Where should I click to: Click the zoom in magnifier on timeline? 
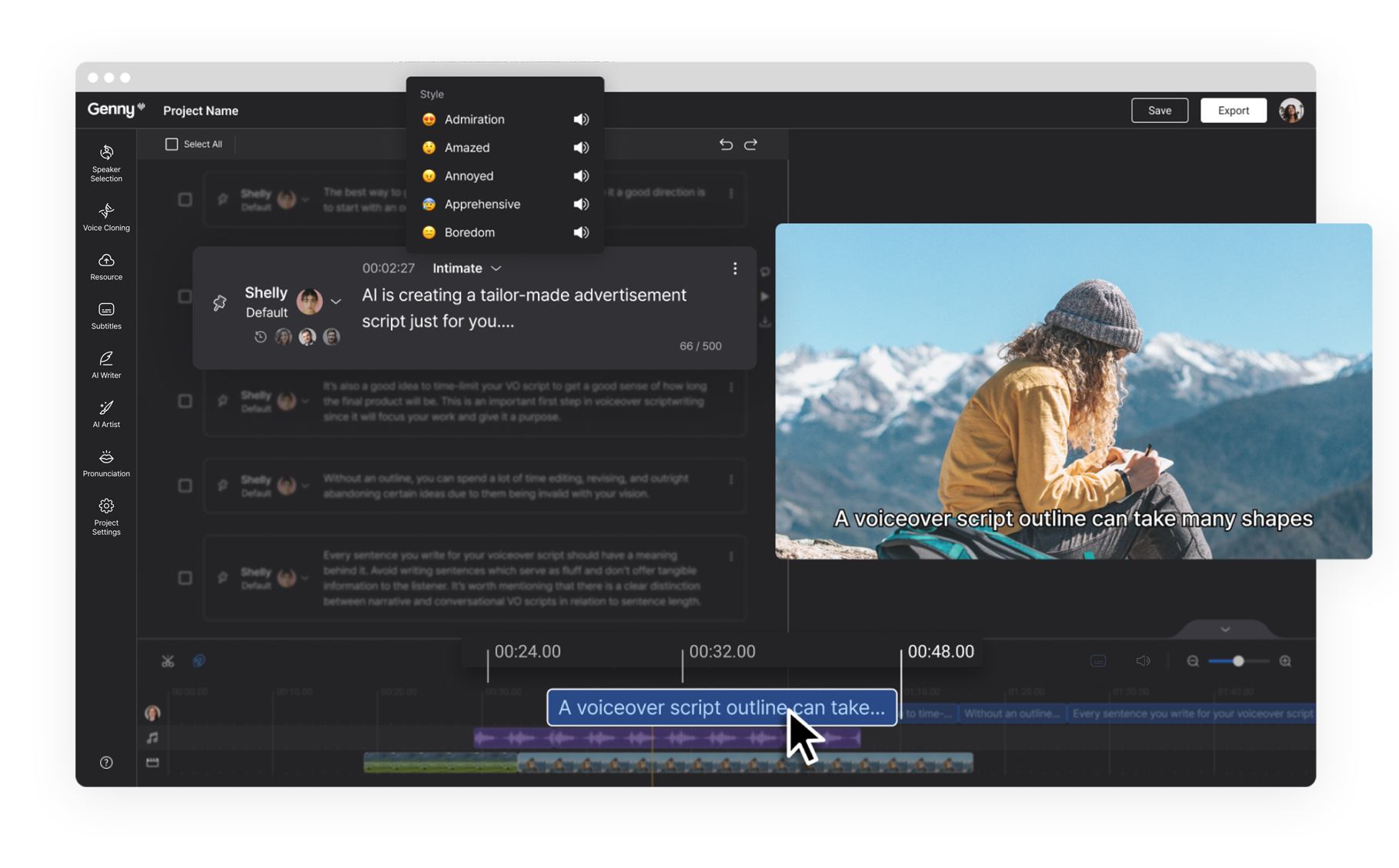point(1285,661)
